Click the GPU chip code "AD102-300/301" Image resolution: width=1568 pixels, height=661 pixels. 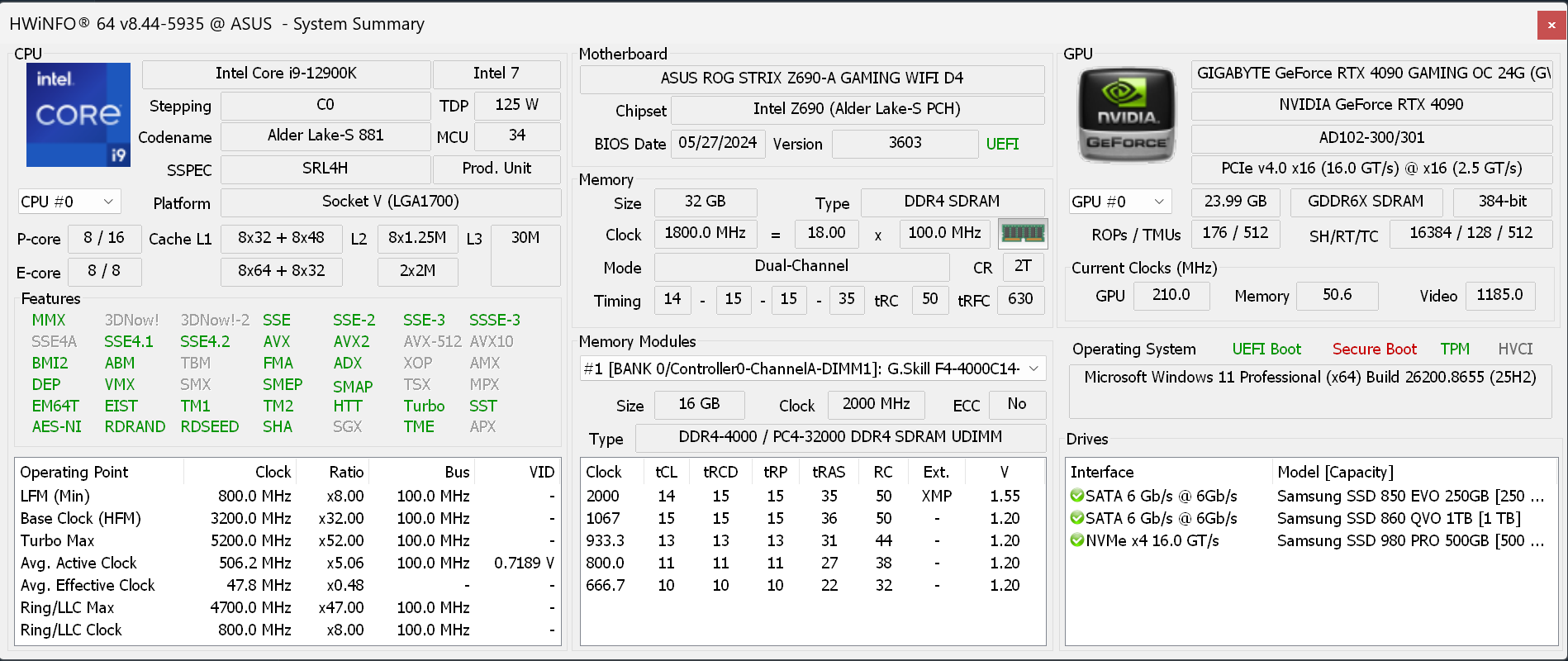(x=1372, y=138)
